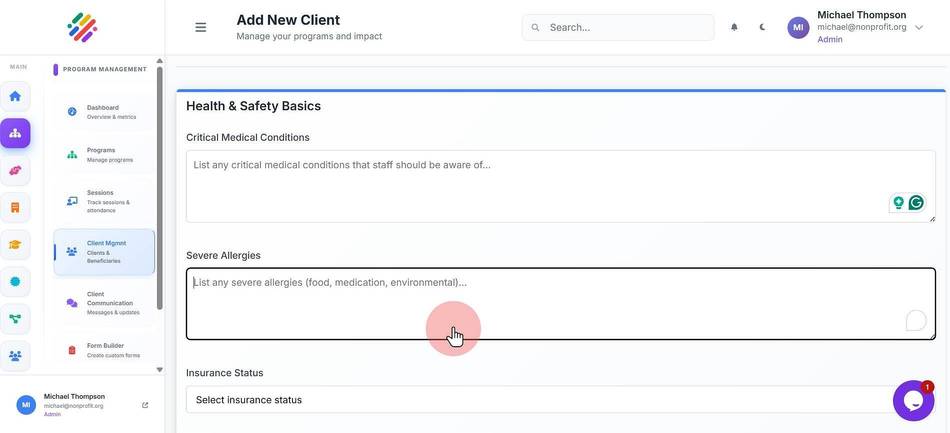Click the Critical Medical Conditions text area
950x433 pixels.
click(x=560, y=187)
